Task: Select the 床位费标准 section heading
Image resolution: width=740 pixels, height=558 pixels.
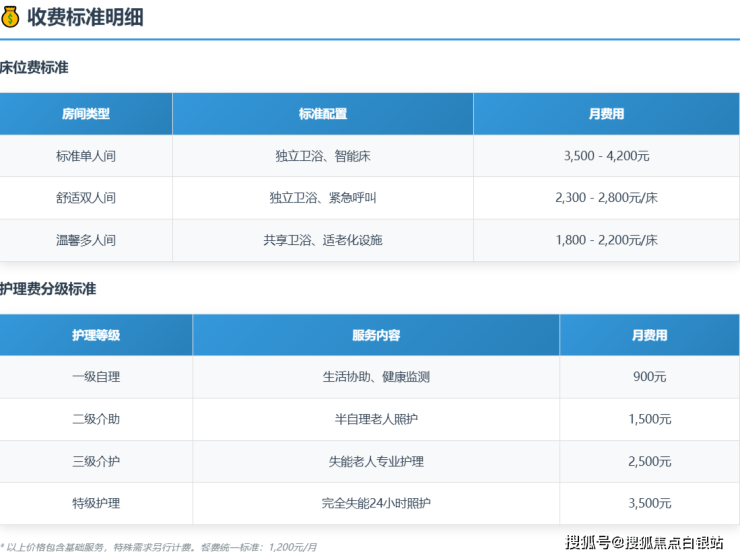Action: (x=34, y=68)
